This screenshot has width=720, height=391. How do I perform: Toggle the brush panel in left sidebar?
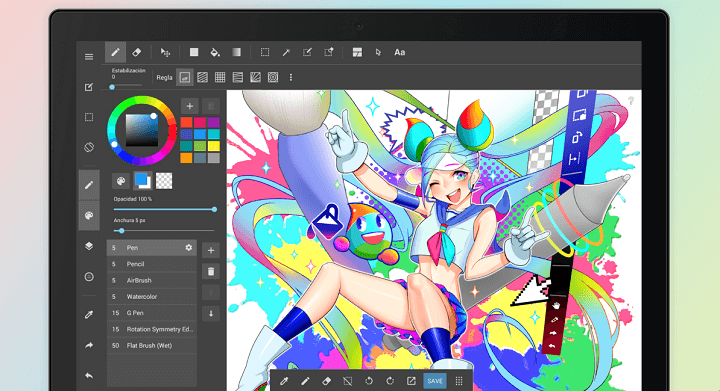[x=89, y=185]
